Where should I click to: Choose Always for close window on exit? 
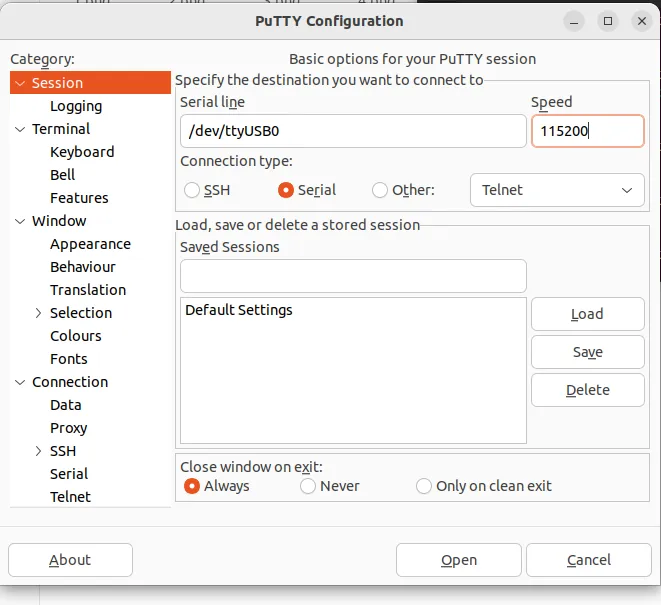pyautogui.click(x=191, y=486)
